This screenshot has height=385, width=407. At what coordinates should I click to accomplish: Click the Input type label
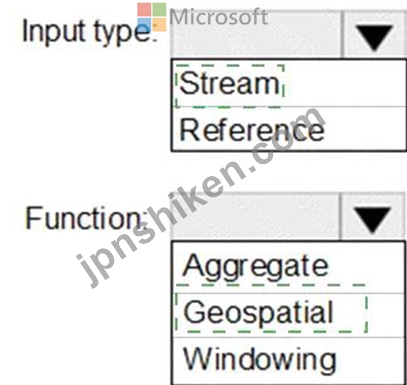pos(88,33)
